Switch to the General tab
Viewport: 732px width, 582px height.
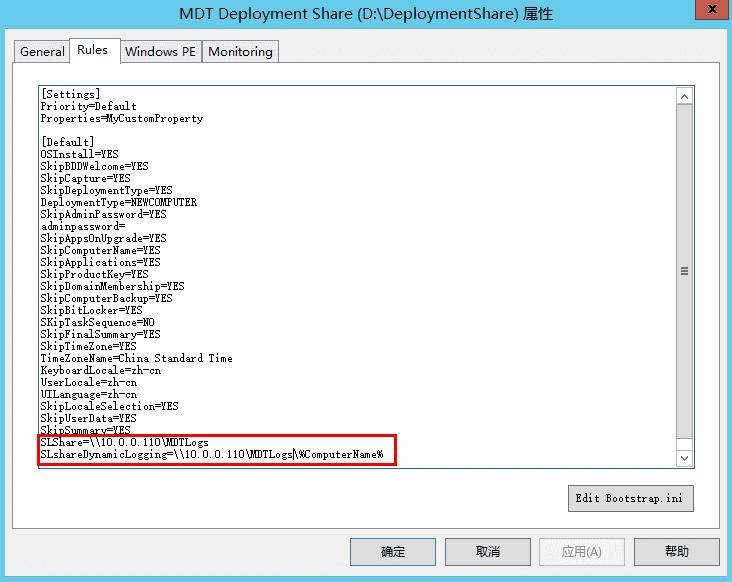(42, 51)
